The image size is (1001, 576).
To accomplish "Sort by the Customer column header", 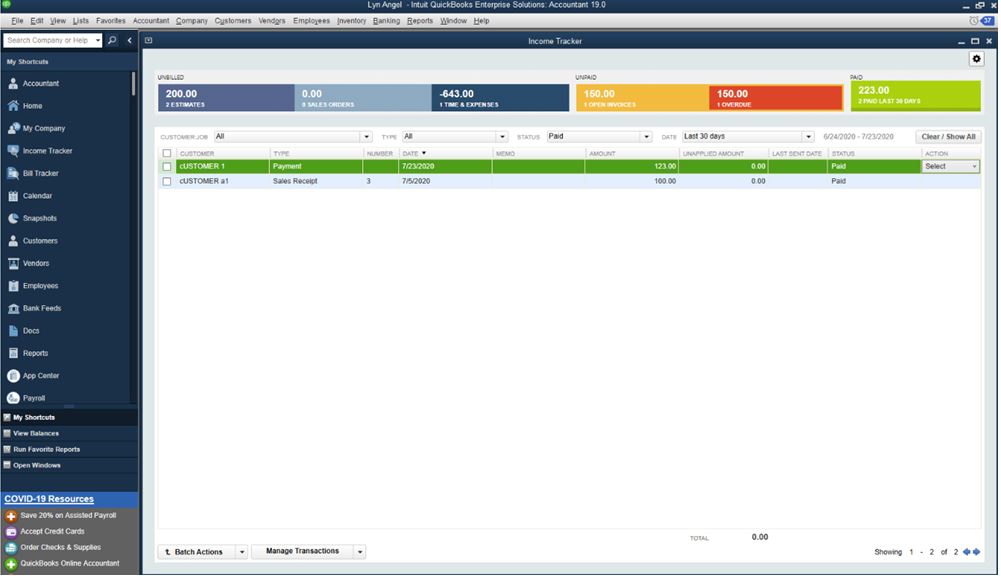I will (x=197, y=154).
